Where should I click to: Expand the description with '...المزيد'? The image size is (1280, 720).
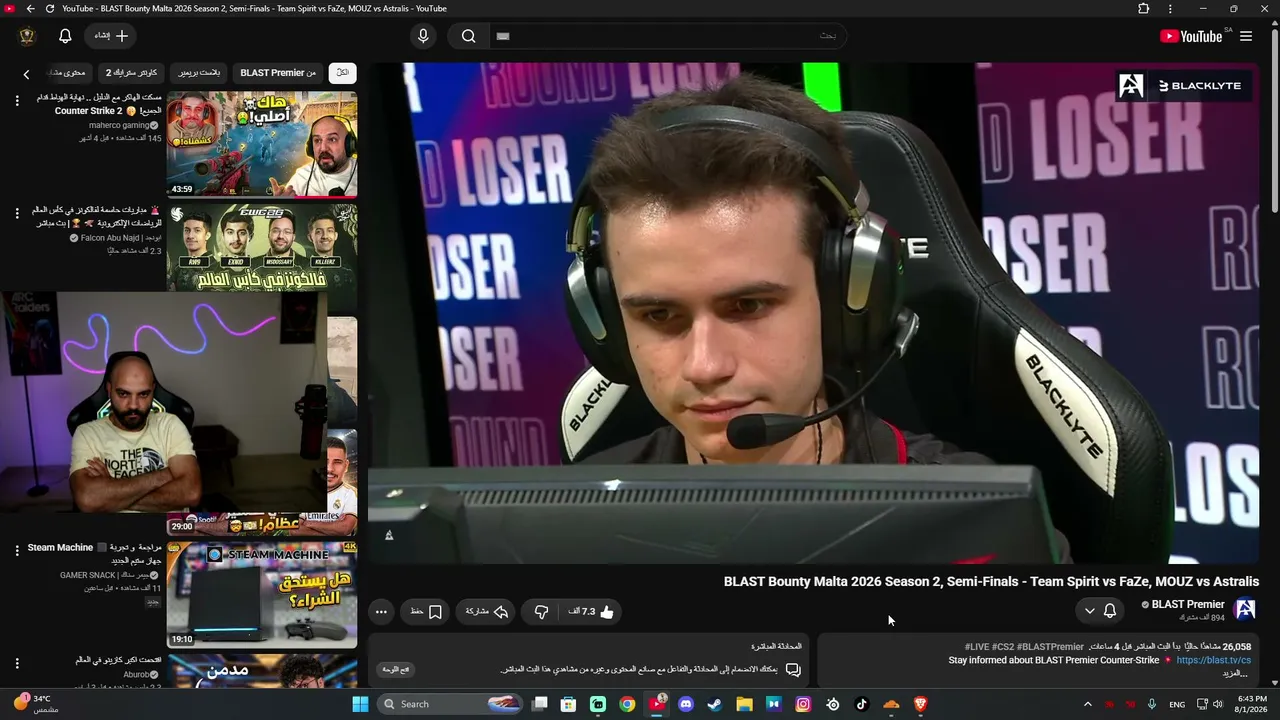(1236, 673)
